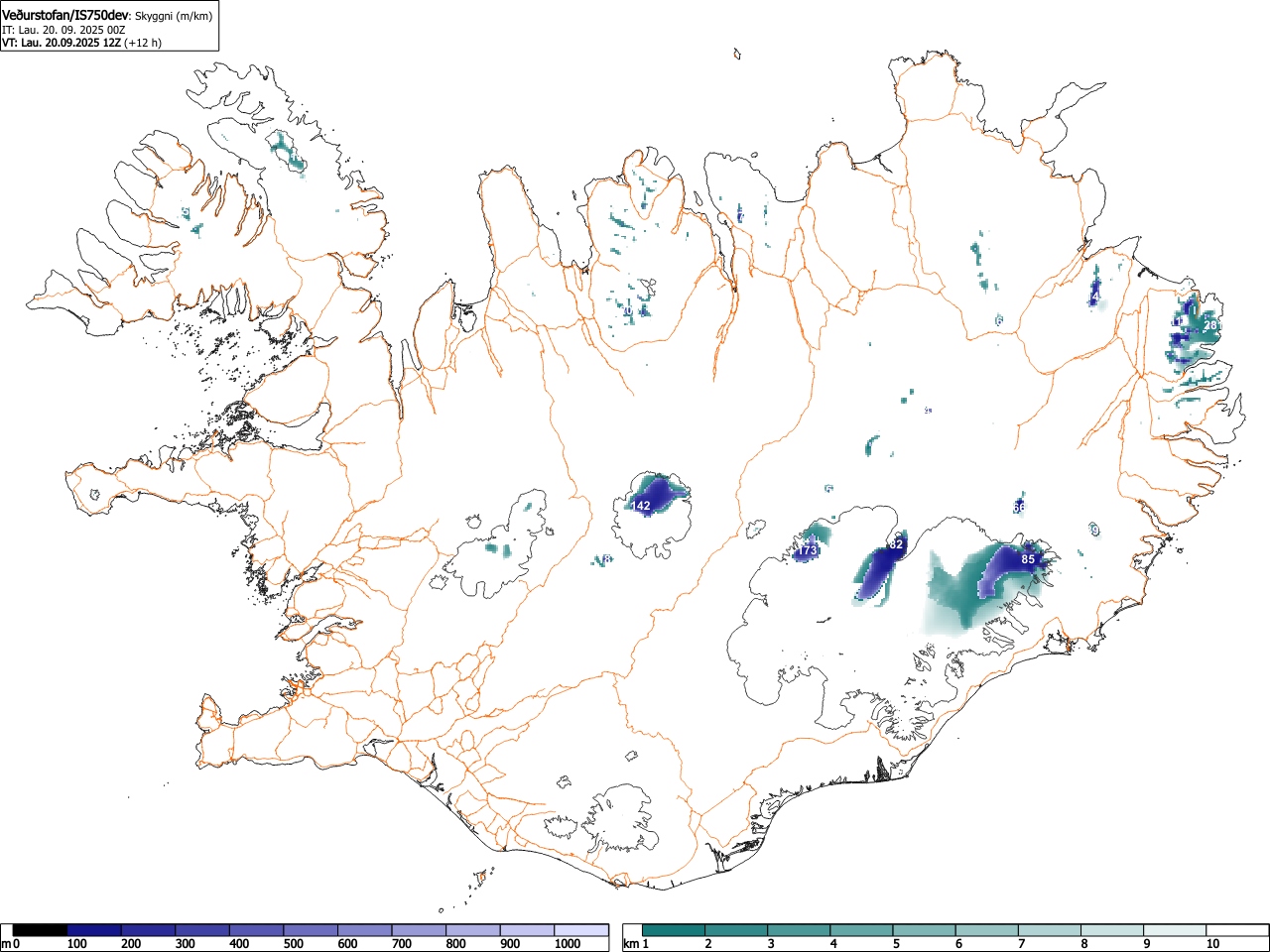
Task: Select the 100–200 m dark blue legend swatch
Action: [x=94, y=930]
